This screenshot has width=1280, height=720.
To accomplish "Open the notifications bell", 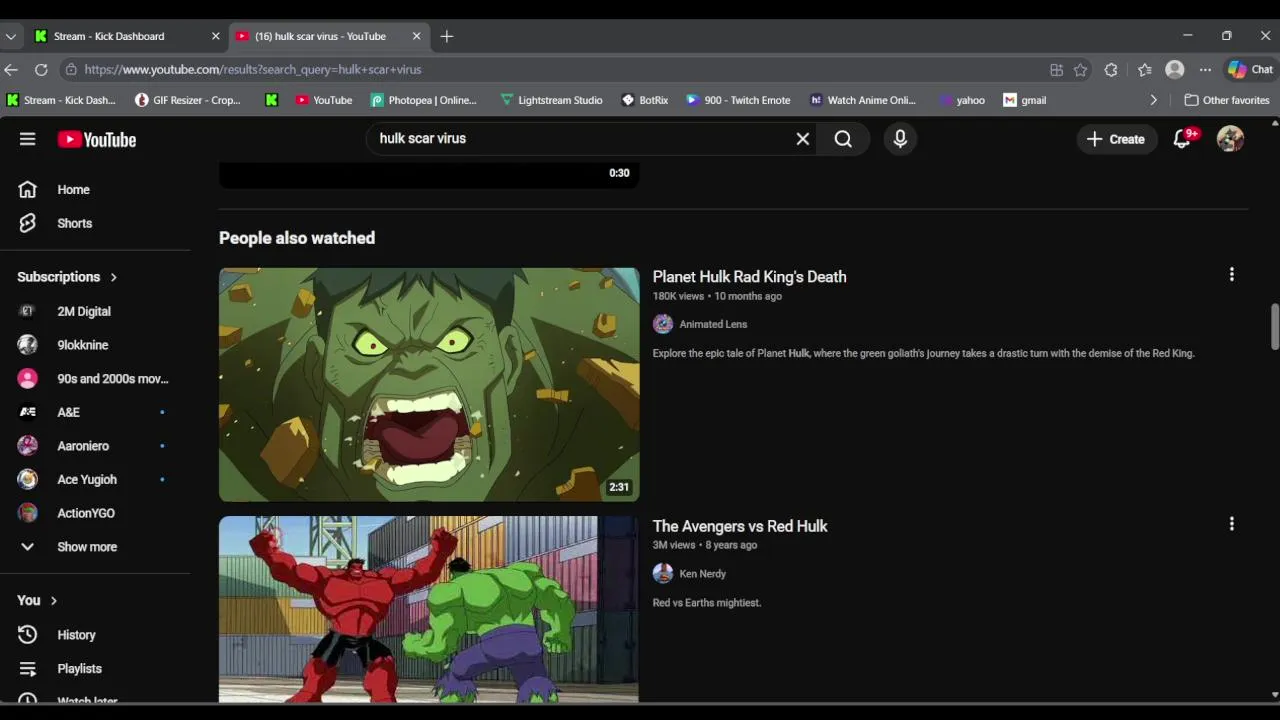I will (x=1182, y=139).
